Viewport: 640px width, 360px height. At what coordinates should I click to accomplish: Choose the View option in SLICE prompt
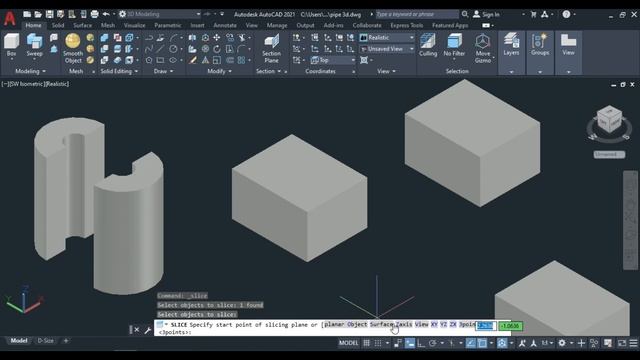[x=422, y=324]
